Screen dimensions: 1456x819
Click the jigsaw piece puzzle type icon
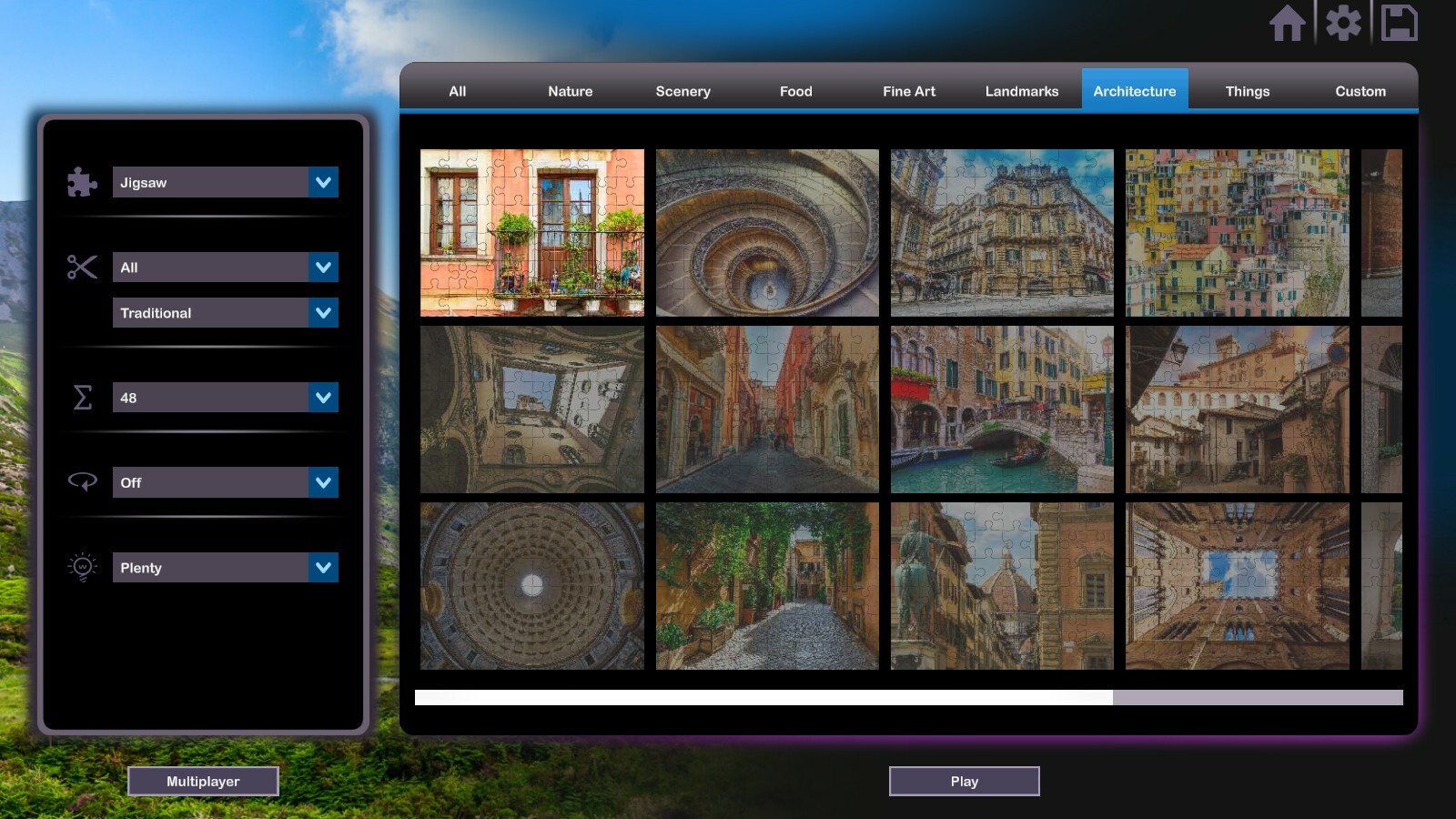[x=81, y=182]
